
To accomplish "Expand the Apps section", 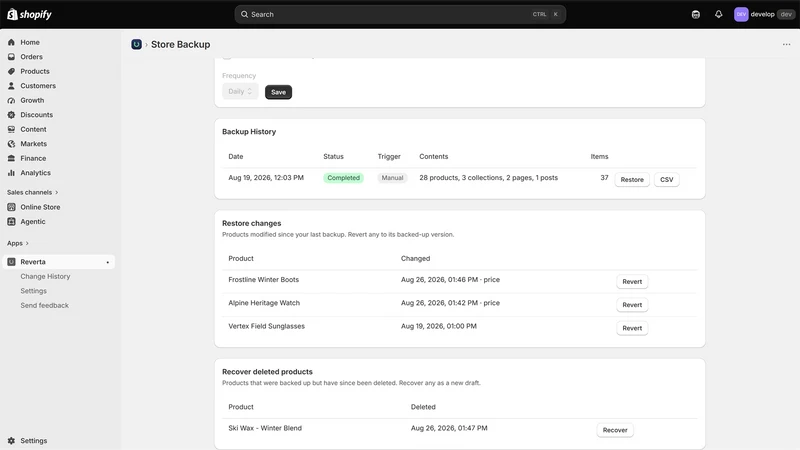I will click(x=18, y=243).
